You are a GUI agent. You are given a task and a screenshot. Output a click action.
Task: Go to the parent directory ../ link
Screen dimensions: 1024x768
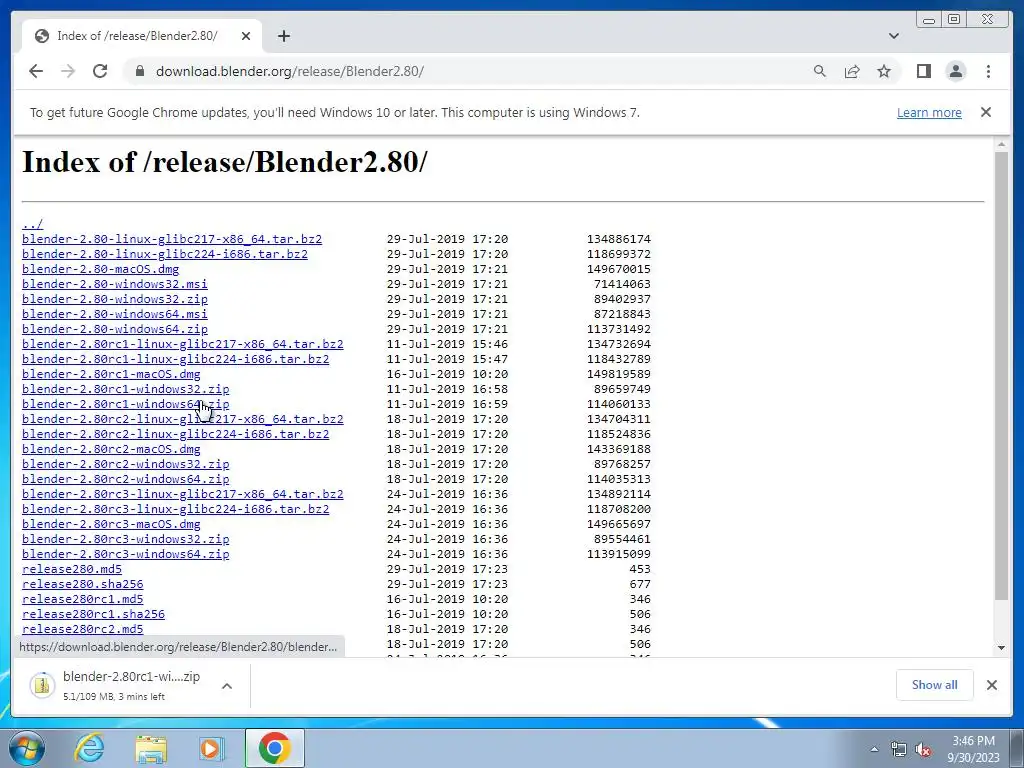33,224
